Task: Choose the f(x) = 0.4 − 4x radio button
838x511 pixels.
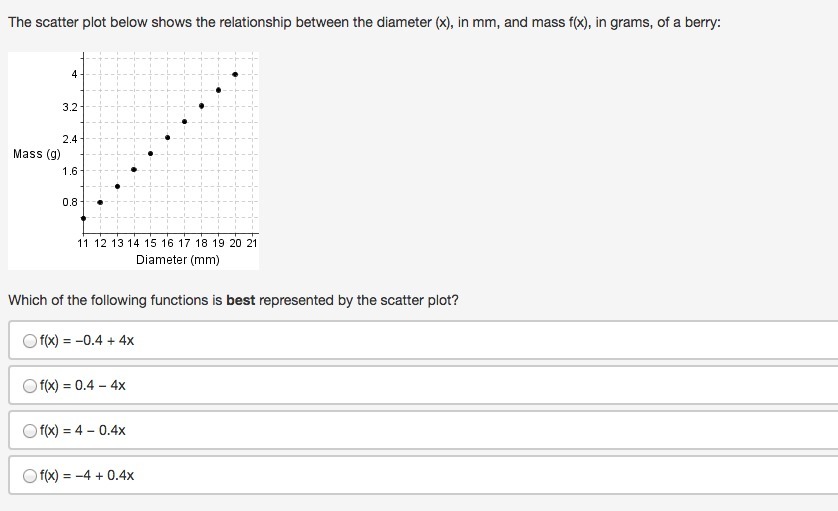Action: (x=30, y=385)
